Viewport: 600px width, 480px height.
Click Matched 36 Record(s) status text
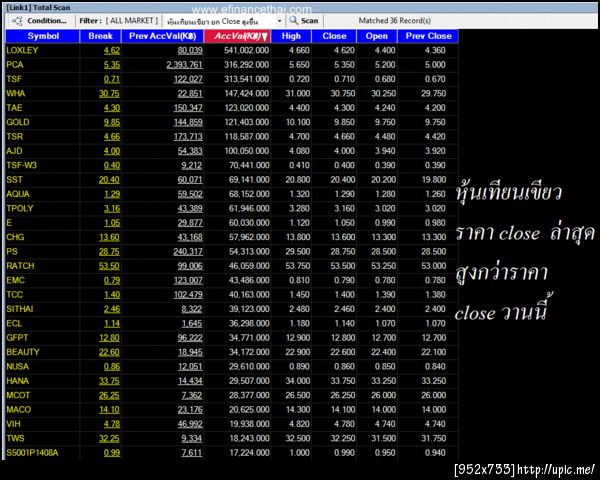[x=395, y=21]
